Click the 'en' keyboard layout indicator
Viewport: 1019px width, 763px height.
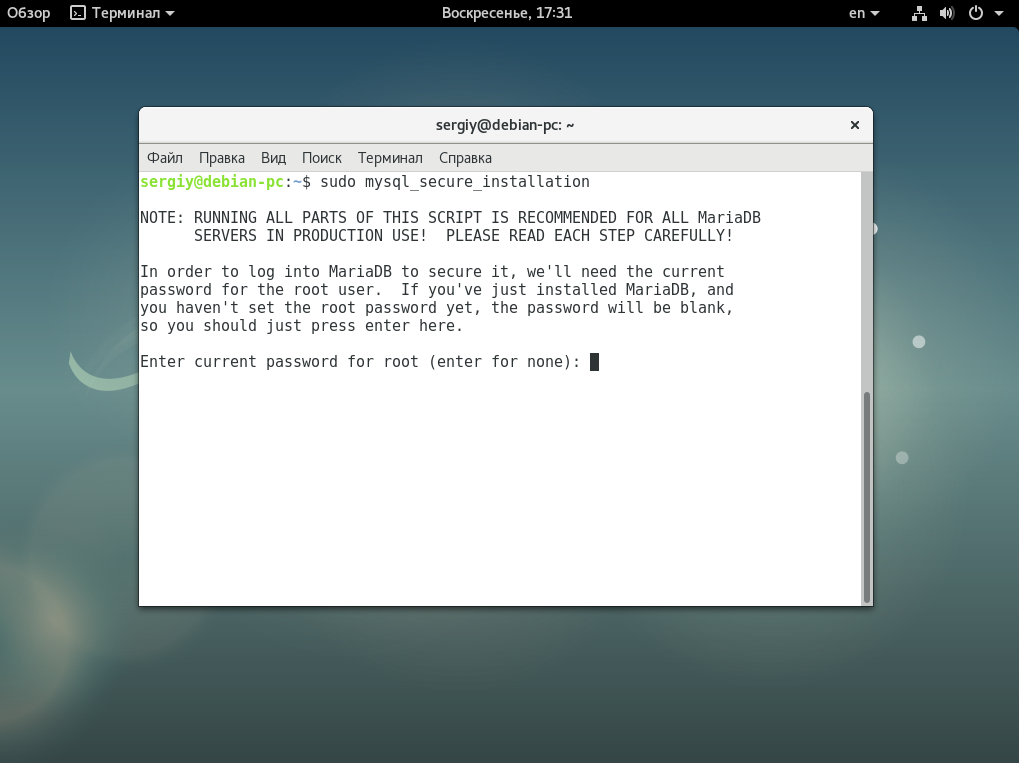point(858,13)
